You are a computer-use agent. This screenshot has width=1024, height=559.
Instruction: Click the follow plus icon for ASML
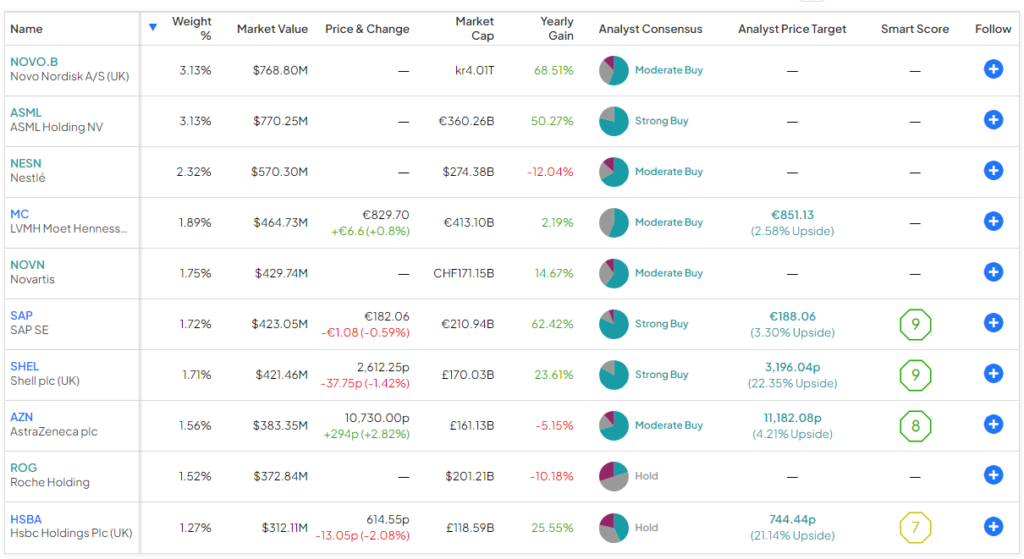(992, 120)
